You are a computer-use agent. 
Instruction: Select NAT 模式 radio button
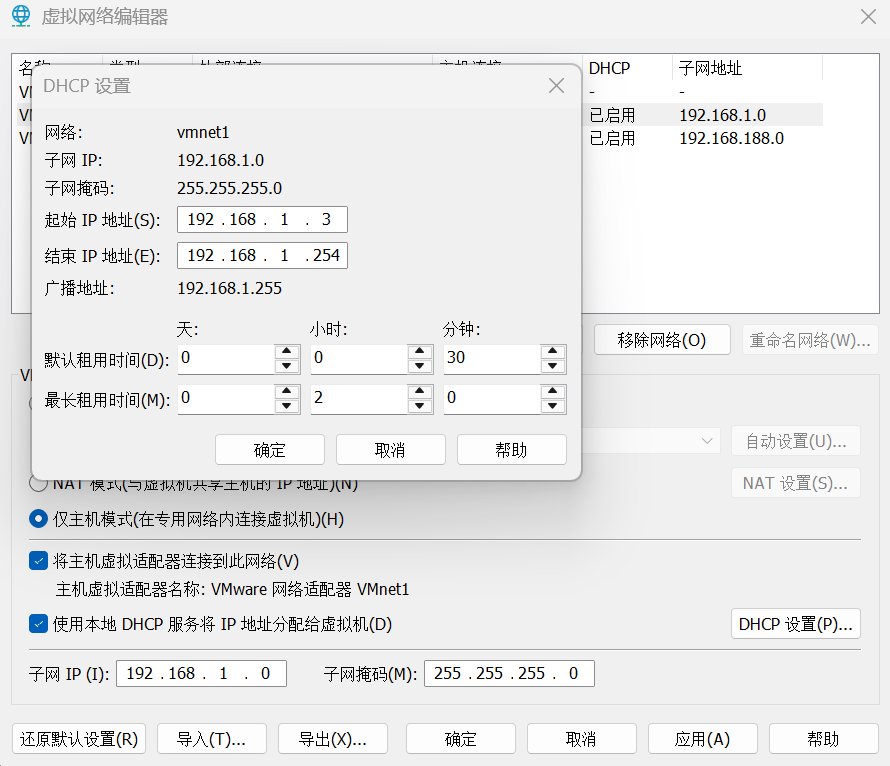click(x=39, y=484)
